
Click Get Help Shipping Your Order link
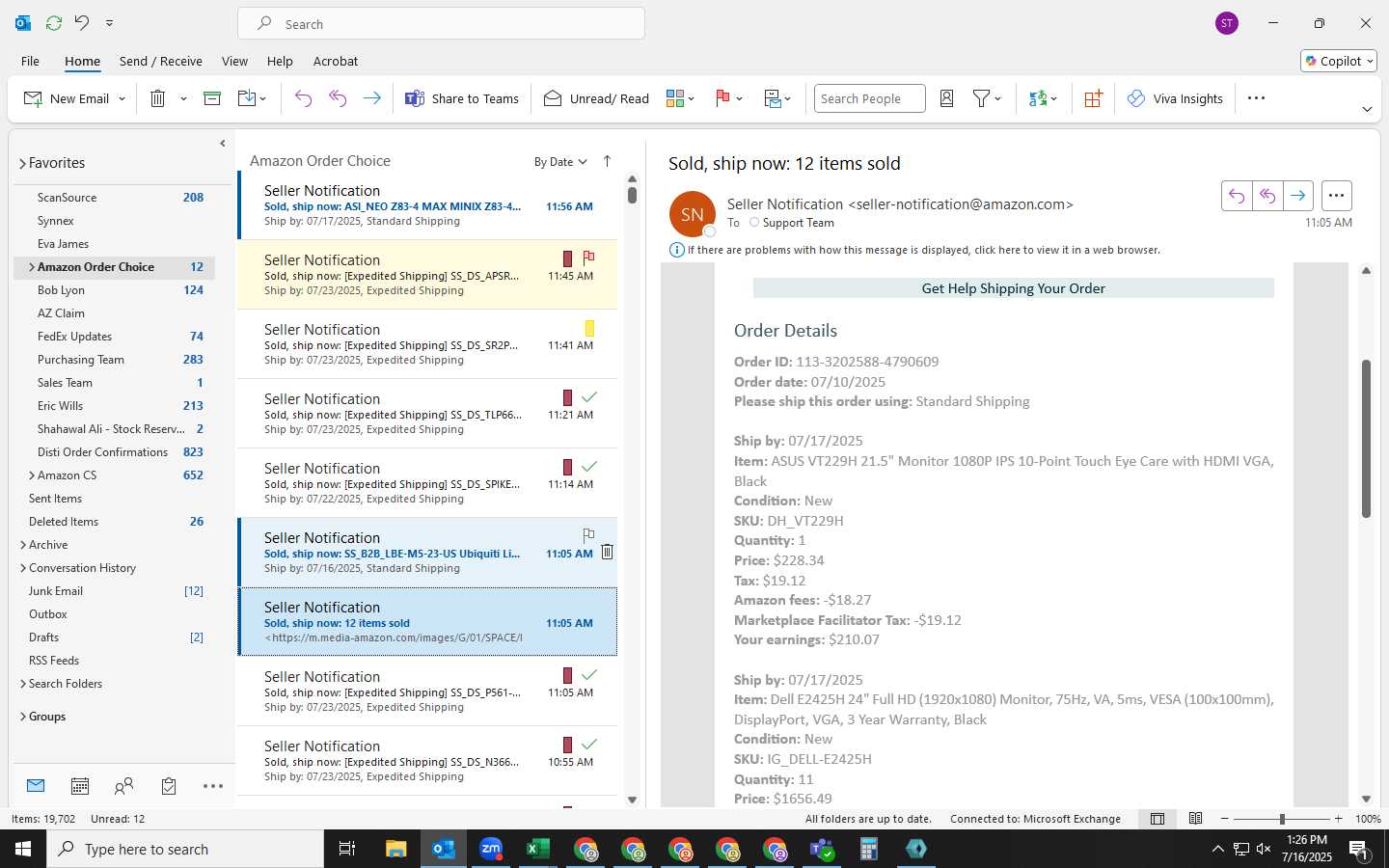pos(1013,288)
